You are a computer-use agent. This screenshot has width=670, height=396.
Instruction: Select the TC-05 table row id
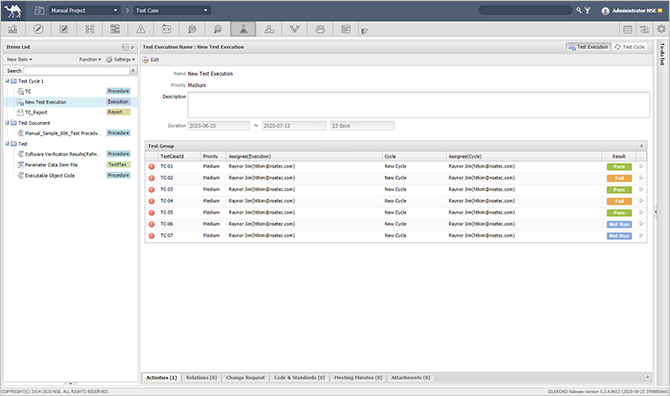point(167,212)
